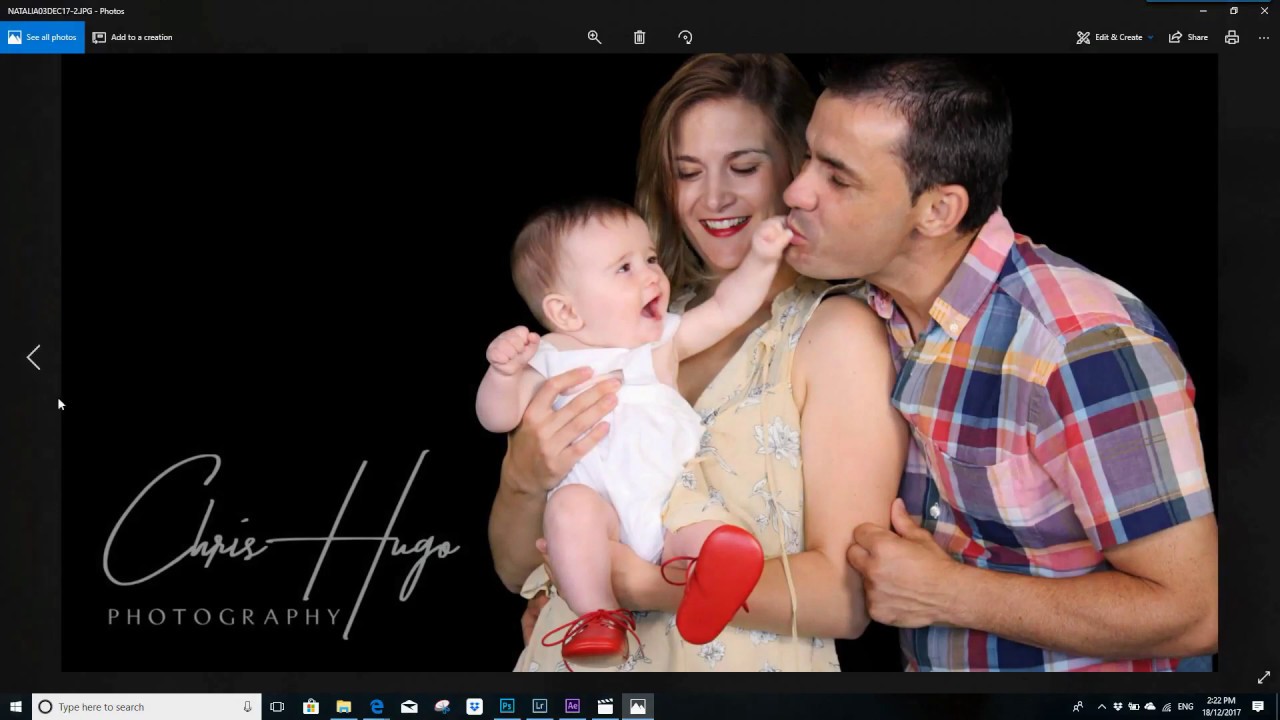This screenshot has height=720, width=1280.
Task: Switch to Lightroom on taskbar
Action: [540, 707]
